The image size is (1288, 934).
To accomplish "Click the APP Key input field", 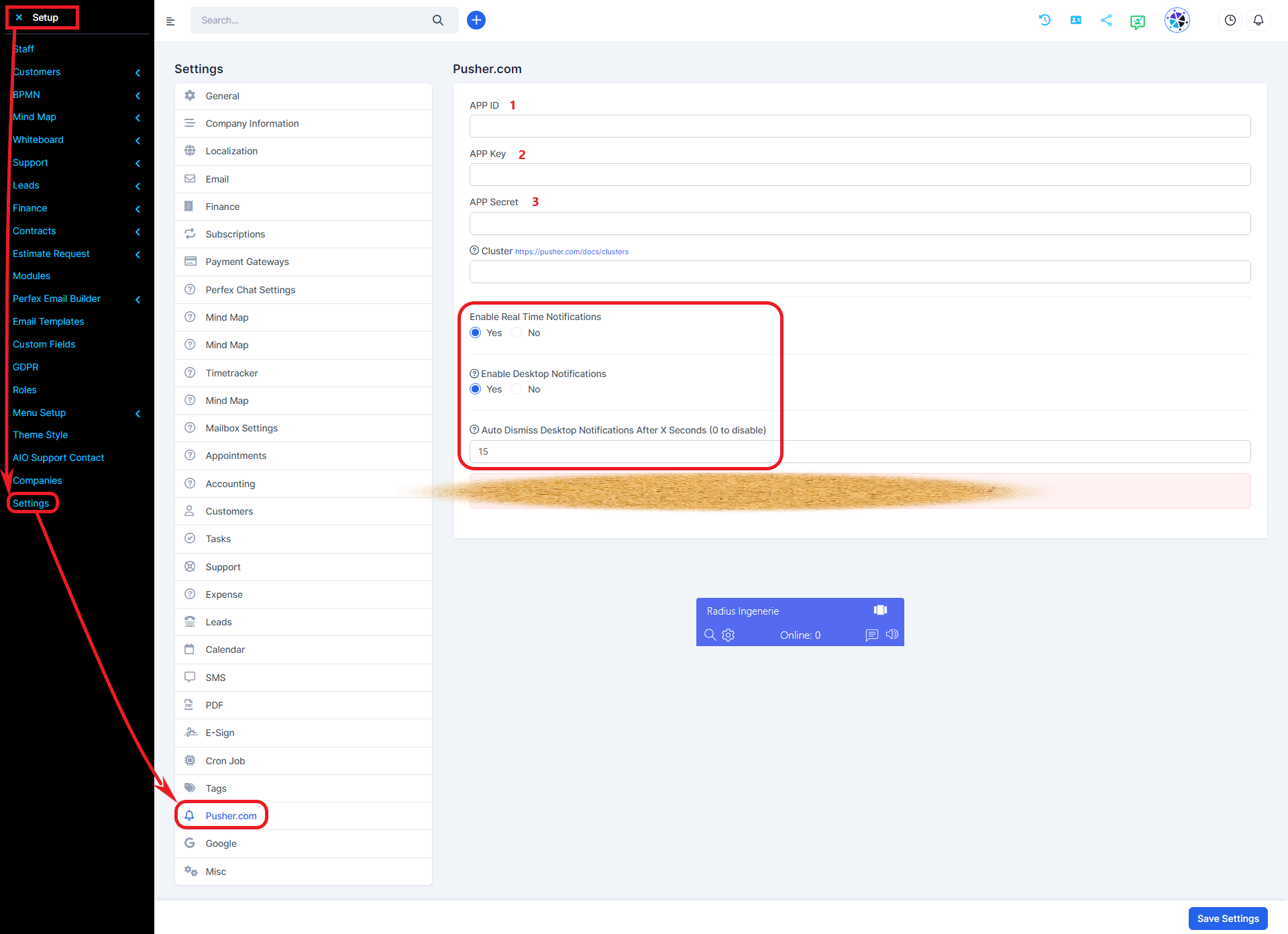I will pos(860,174).
